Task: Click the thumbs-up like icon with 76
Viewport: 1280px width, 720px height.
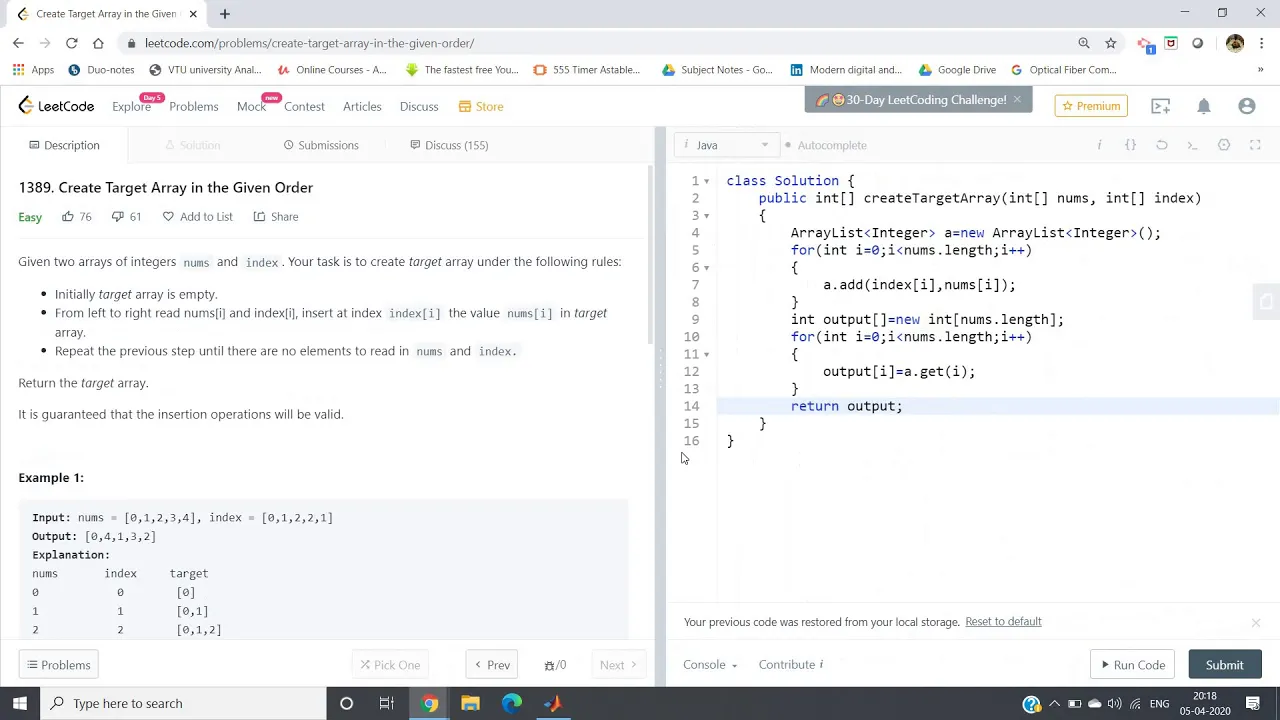Action: point(68,216)
